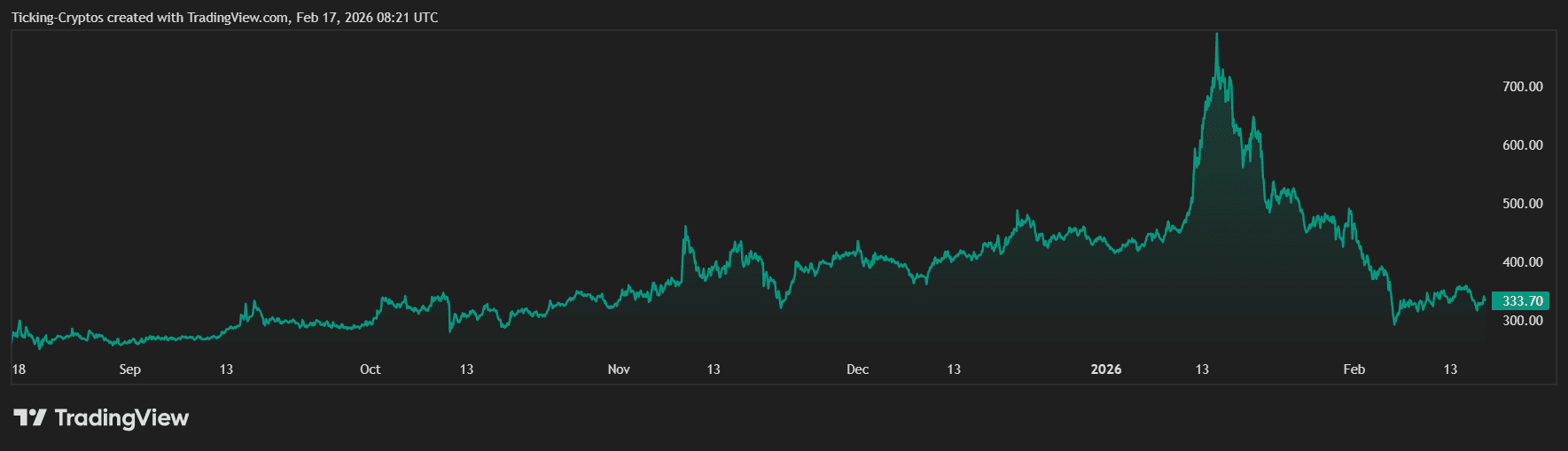Click the highest price peak on chart
The width and height of the screenshot is (1568, 451).
[x=1216, y=35]
